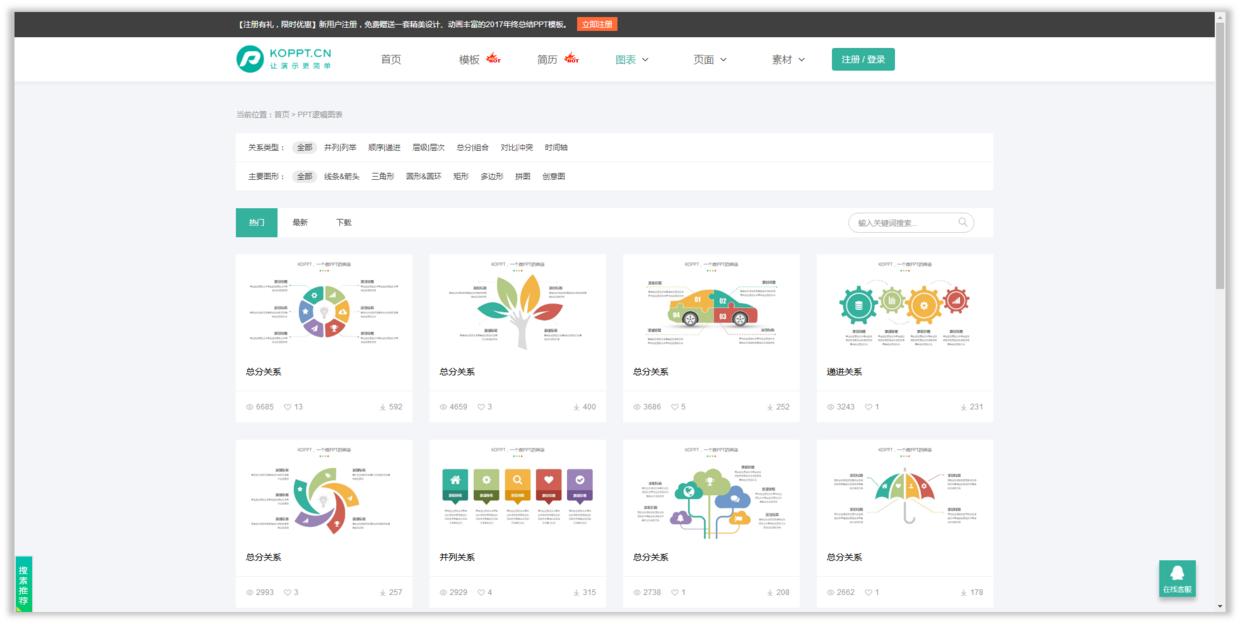This screenshot has width=1240, height=624.
Task: Filter relation type by 并列|列举
Action: [x=340, y=147]
